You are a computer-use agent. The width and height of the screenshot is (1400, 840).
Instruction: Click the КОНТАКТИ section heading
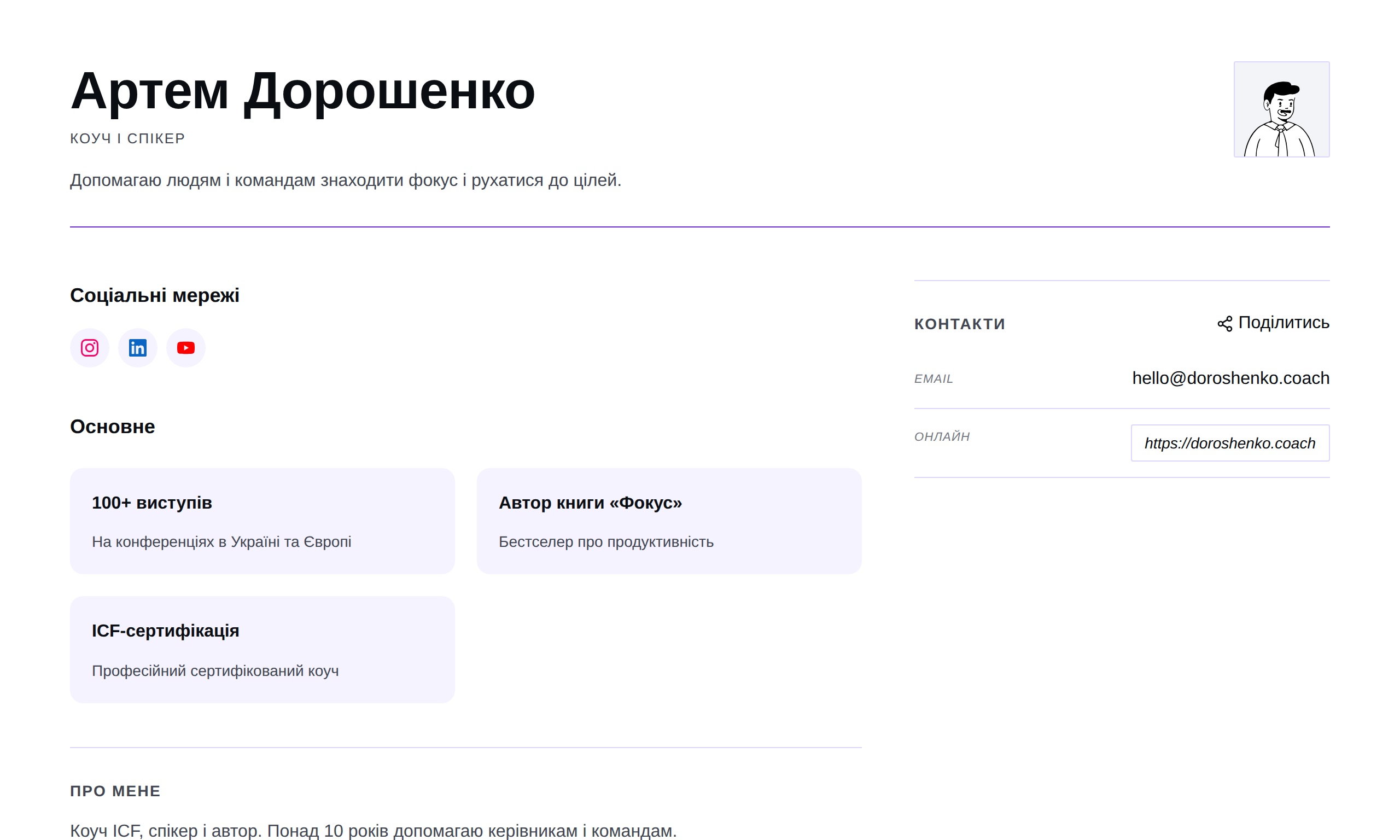[960, 324]
